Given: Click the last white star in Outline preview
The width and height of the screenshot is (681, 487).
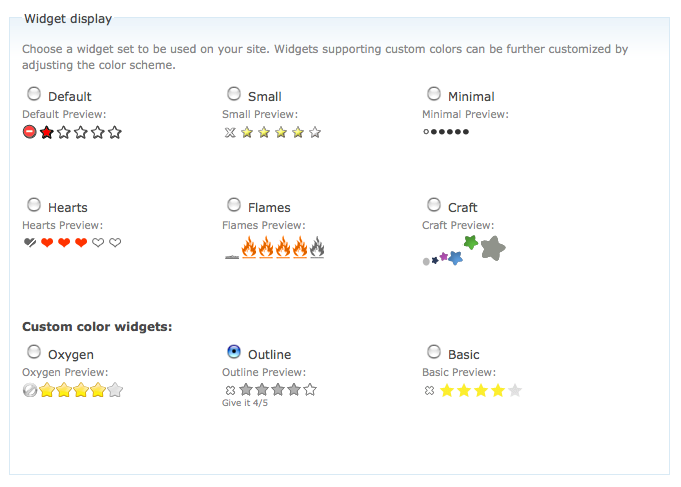Looking at the screenshot, I should click(x=310, y=390).
